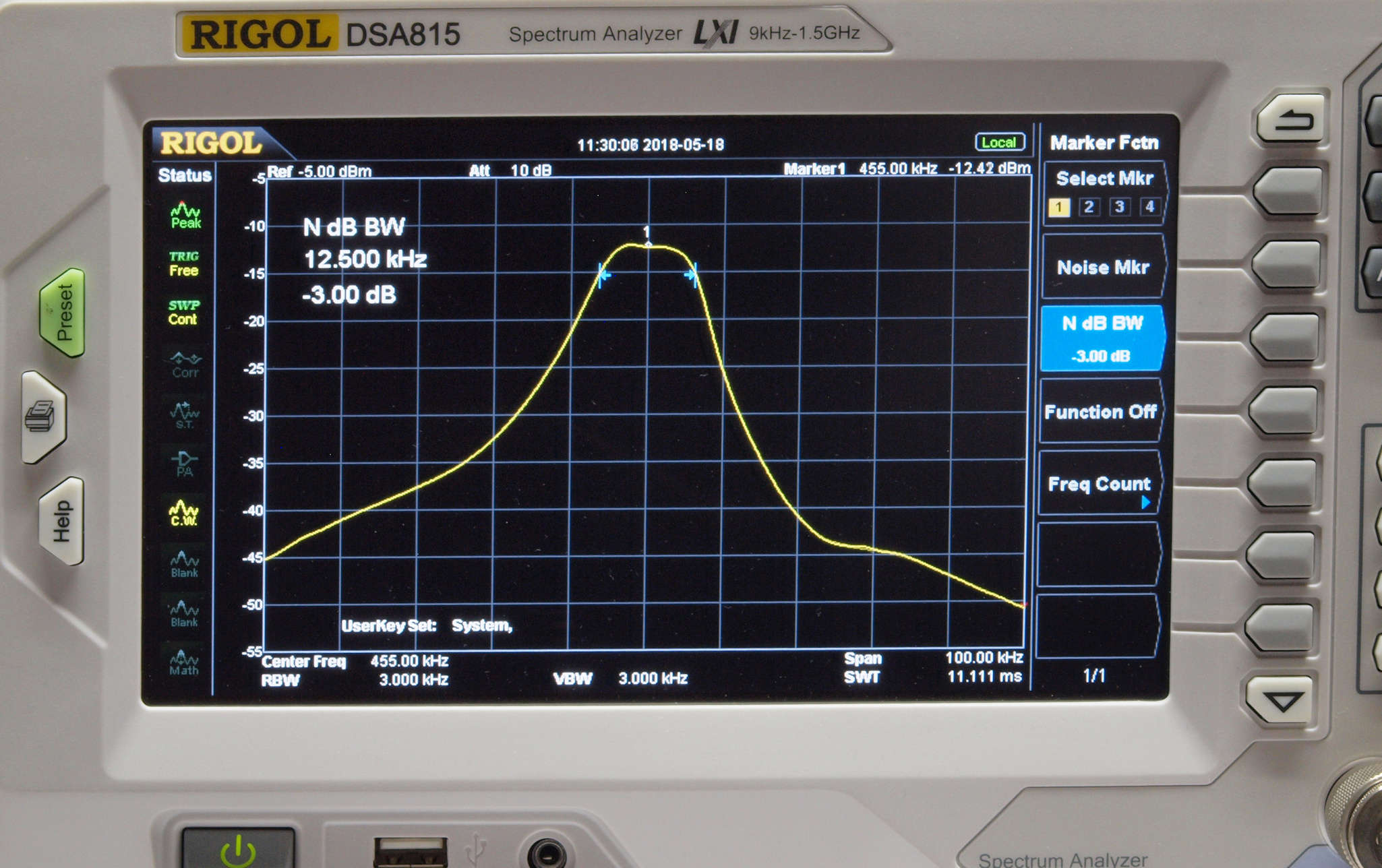
Task: Select marker 4 in Select Mkr
Action: [x=1149, y=206]
